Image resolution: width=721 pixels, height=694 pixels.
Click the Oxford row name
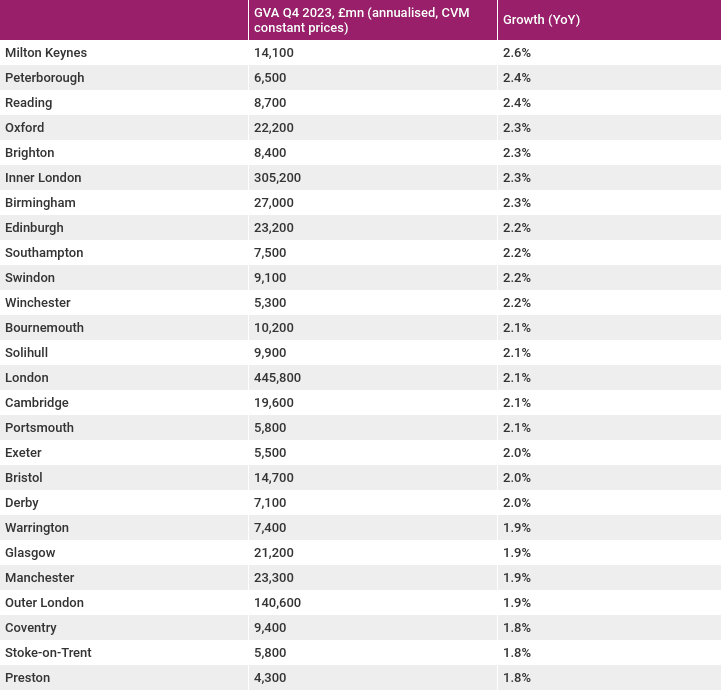25,127
